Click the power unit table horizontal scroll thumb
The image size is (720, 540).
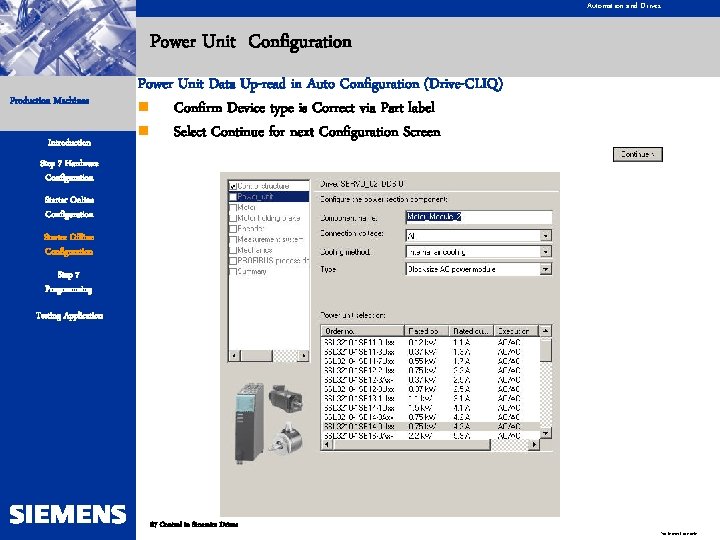411,444
